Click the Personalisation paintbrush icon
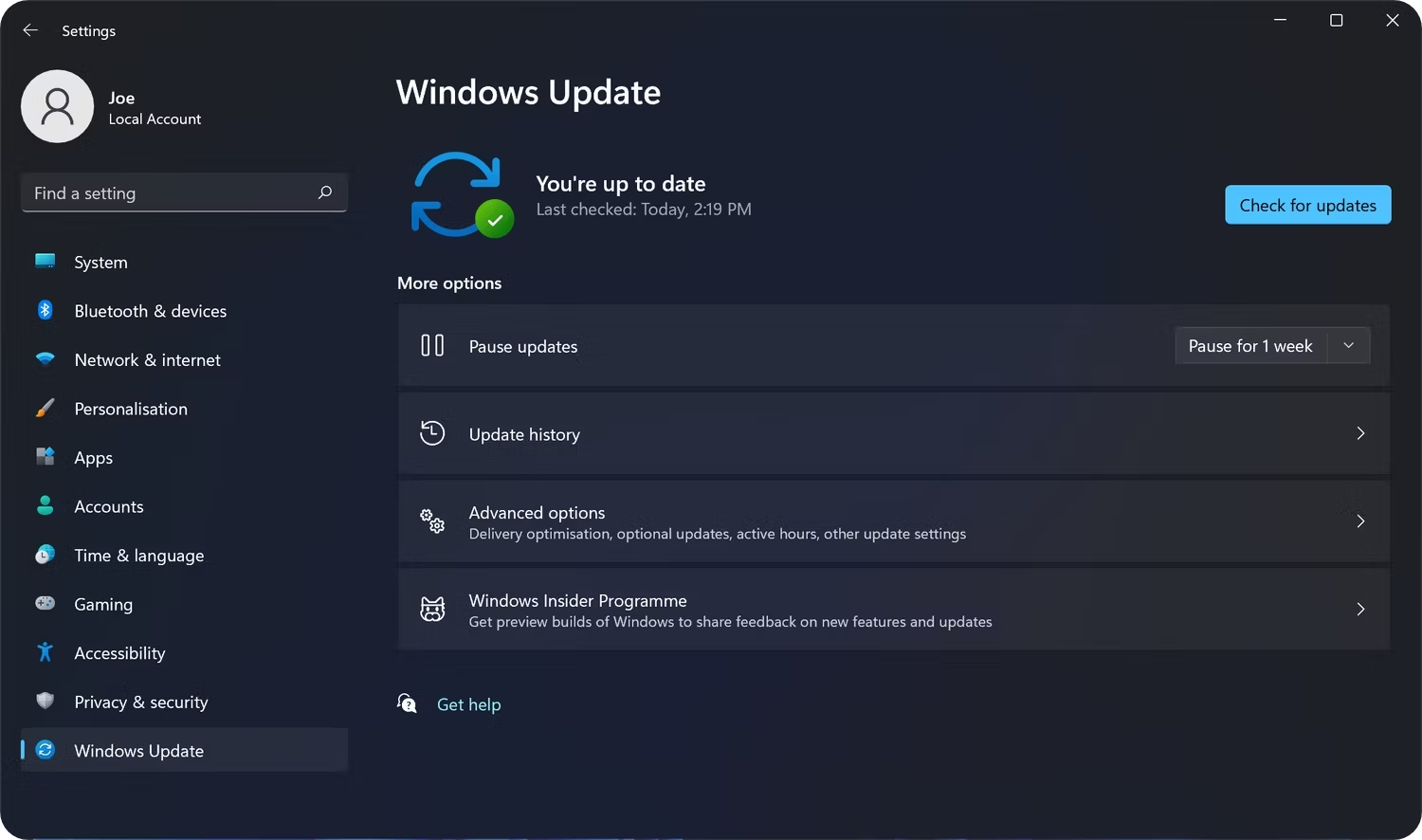This screenshot has width=1422, height=840. click(45, 409)
